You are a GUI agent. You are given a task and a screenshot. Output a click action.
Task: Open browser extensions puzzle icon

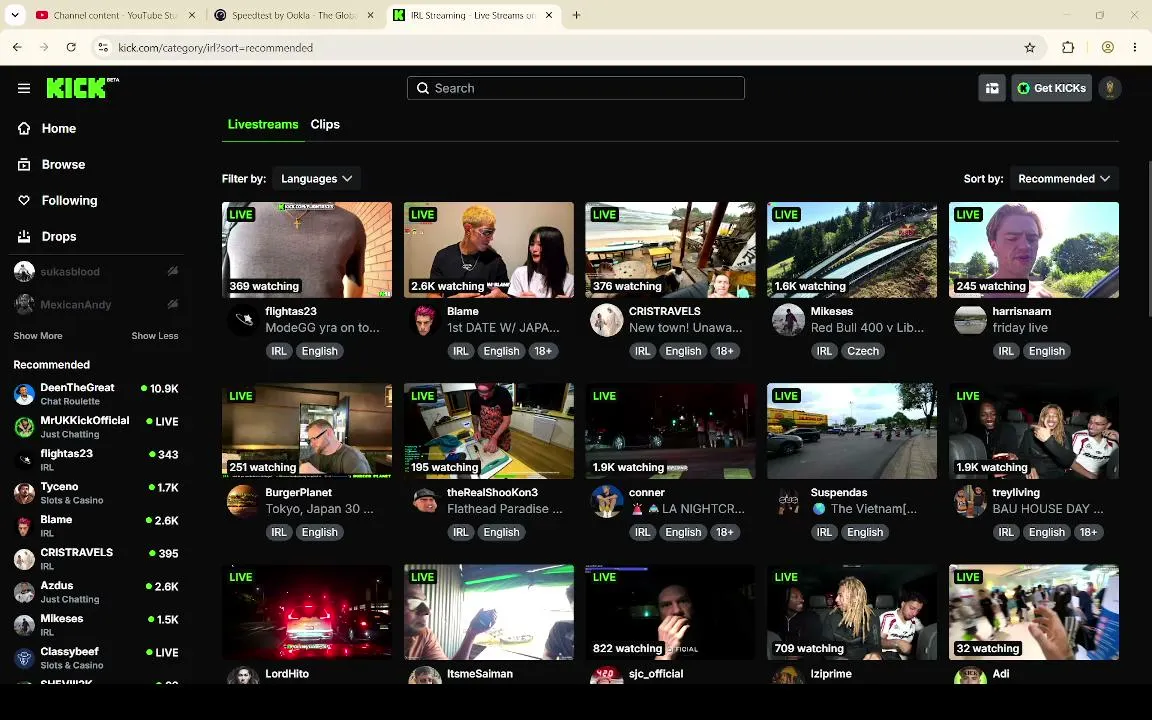(1068, 48)
